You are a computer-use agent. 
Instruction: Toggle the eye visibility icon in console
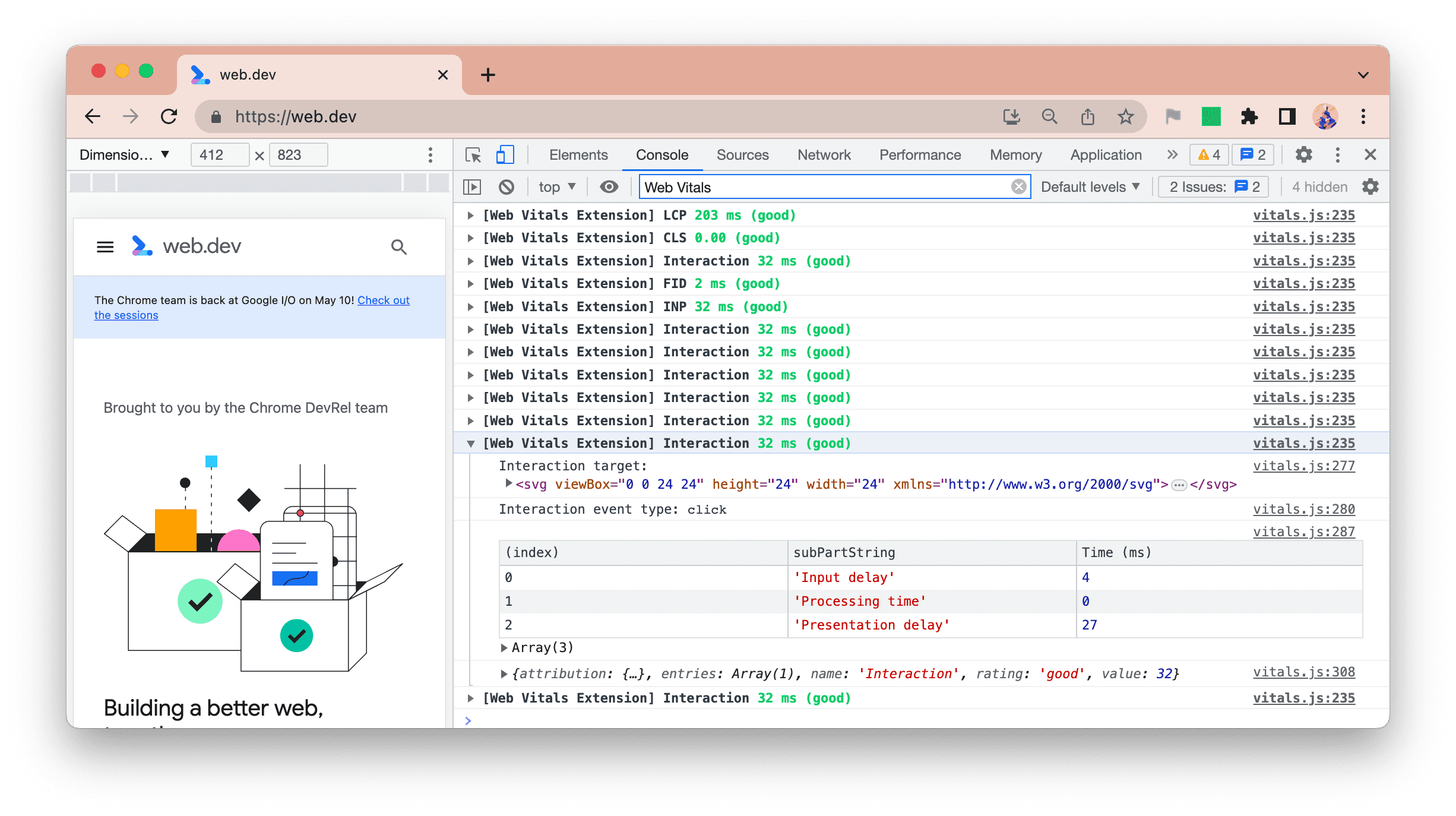608,187
